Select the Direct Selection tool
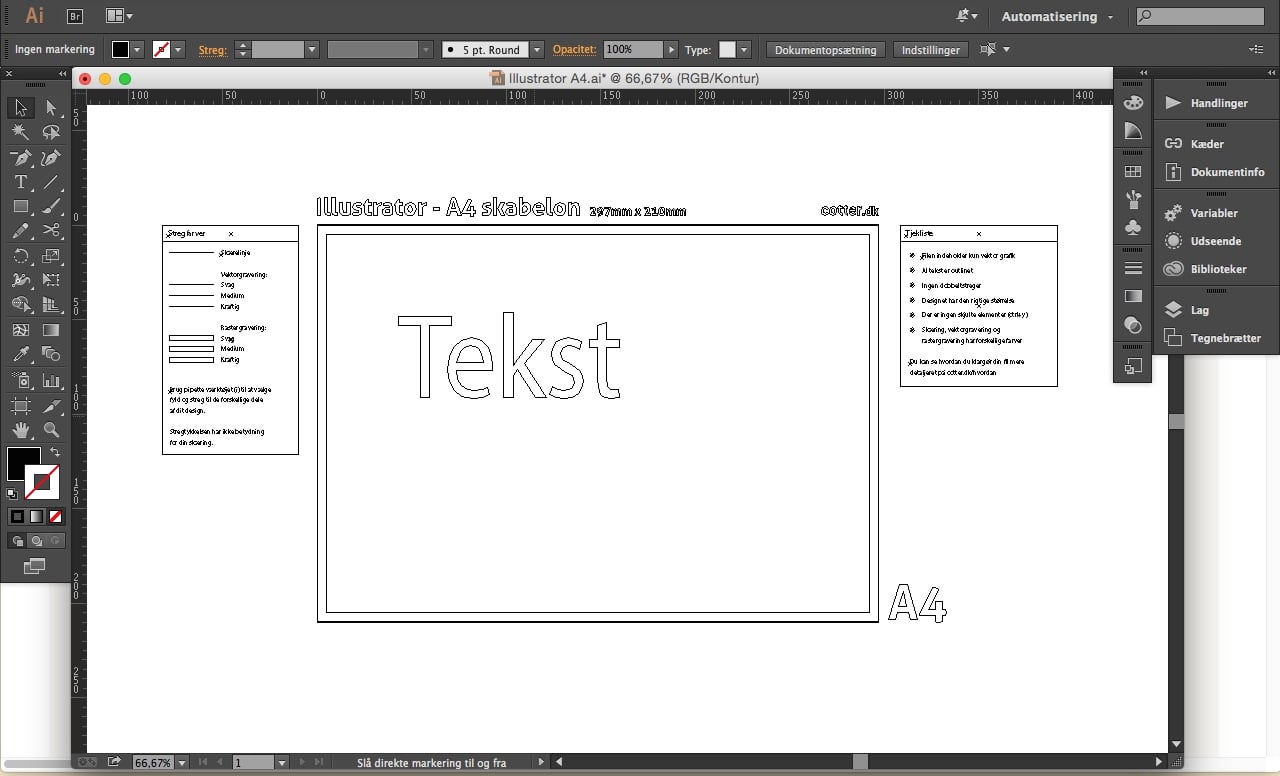 pos(51,108)
